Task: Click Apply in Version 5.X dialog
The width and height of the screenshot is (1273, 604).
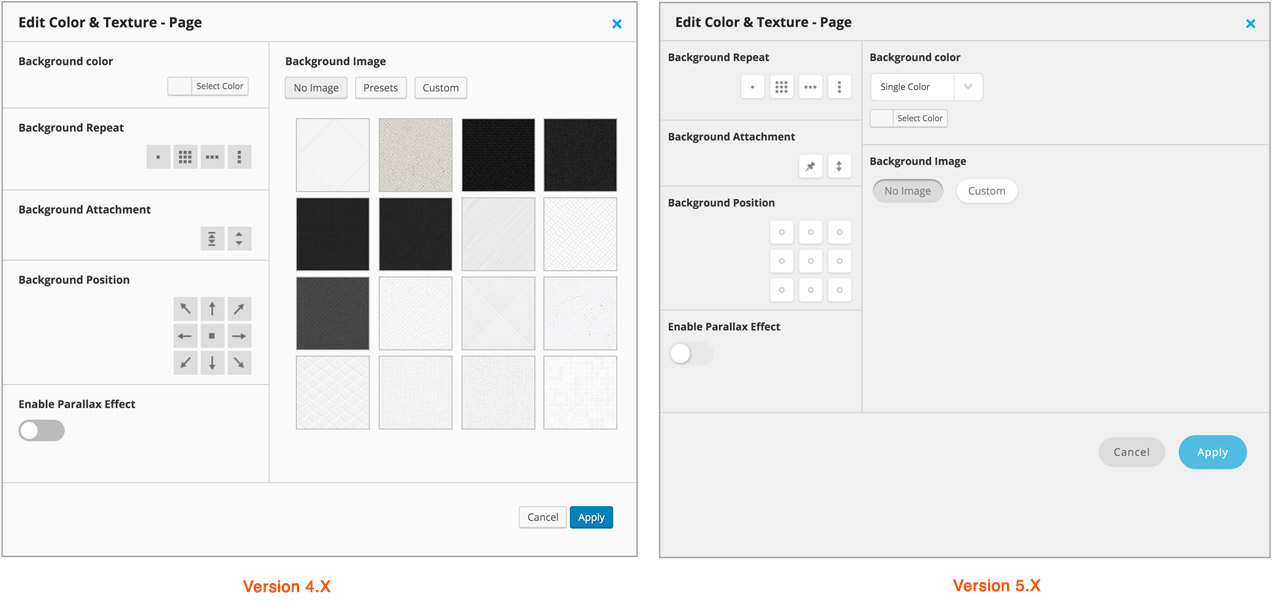Action: [x=1212, y=452]
